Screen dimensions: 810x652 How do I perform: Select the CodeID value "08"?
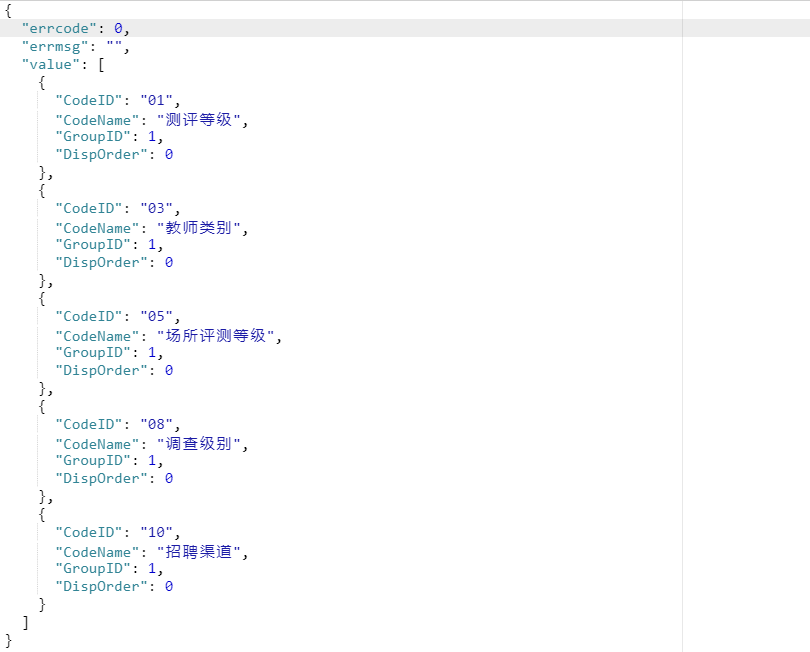click(x=157, y=424)
